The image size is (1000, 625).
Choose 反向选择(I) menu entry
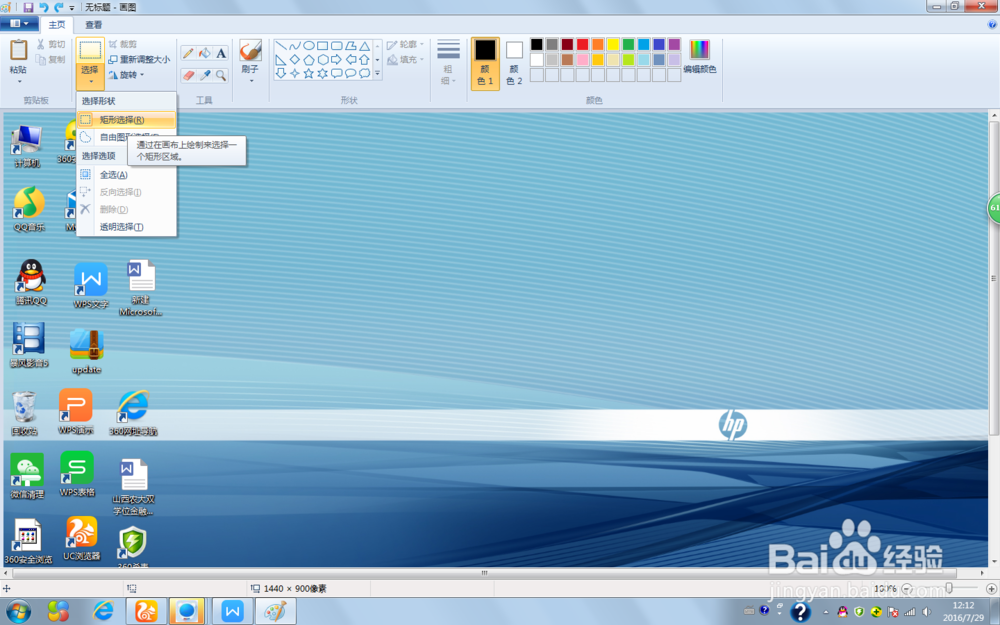pyautogui.click(x=126, y=192)
